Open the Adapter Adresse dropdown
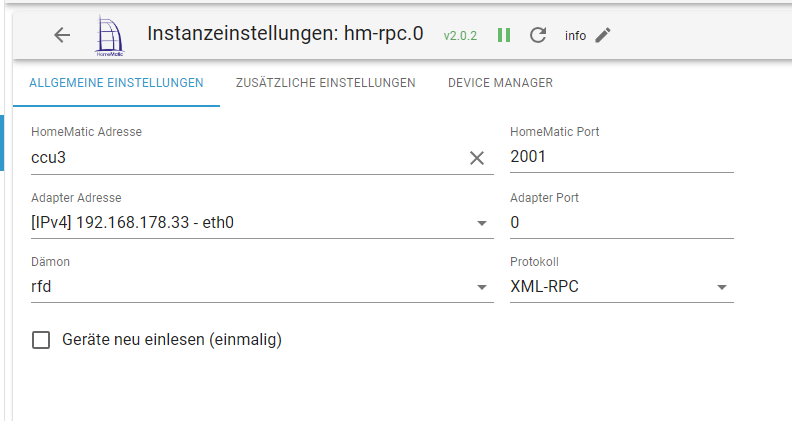This screenshot has height=421, width=792. tap(262, 222)
